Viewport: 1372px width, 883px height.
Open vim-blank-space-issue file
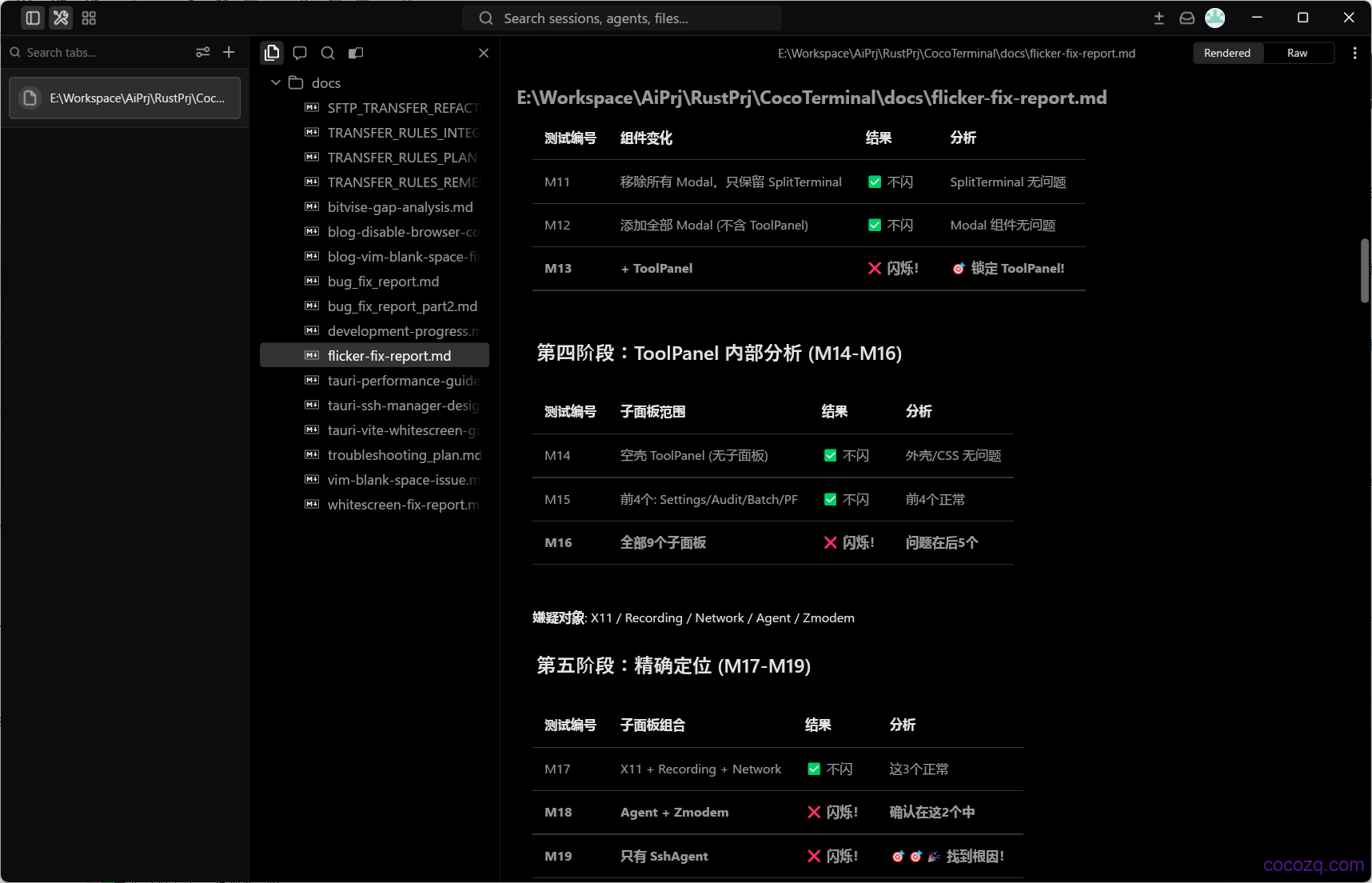(374, 479)
